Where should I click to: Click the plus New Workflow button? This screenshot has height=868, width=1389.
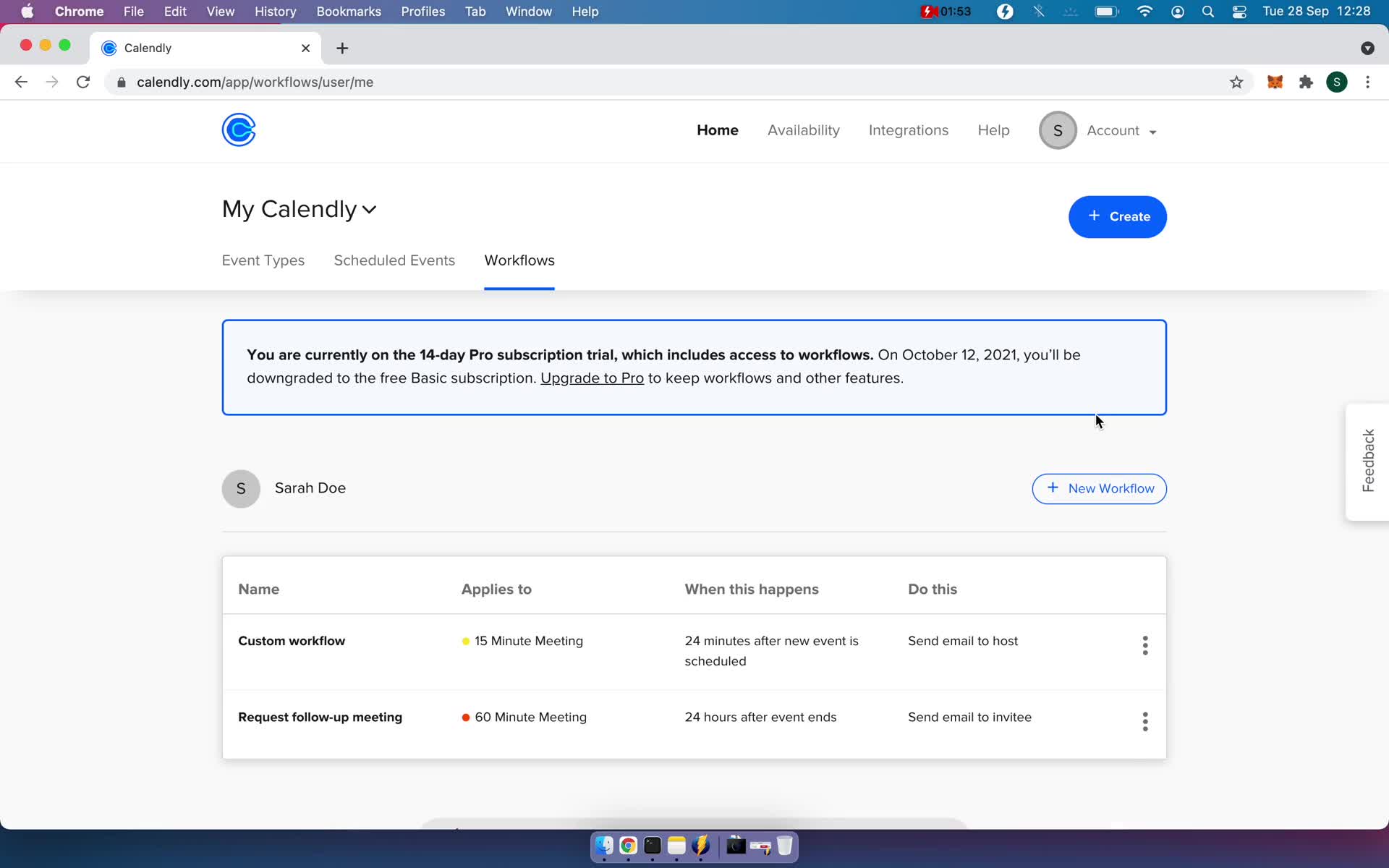1099,488
